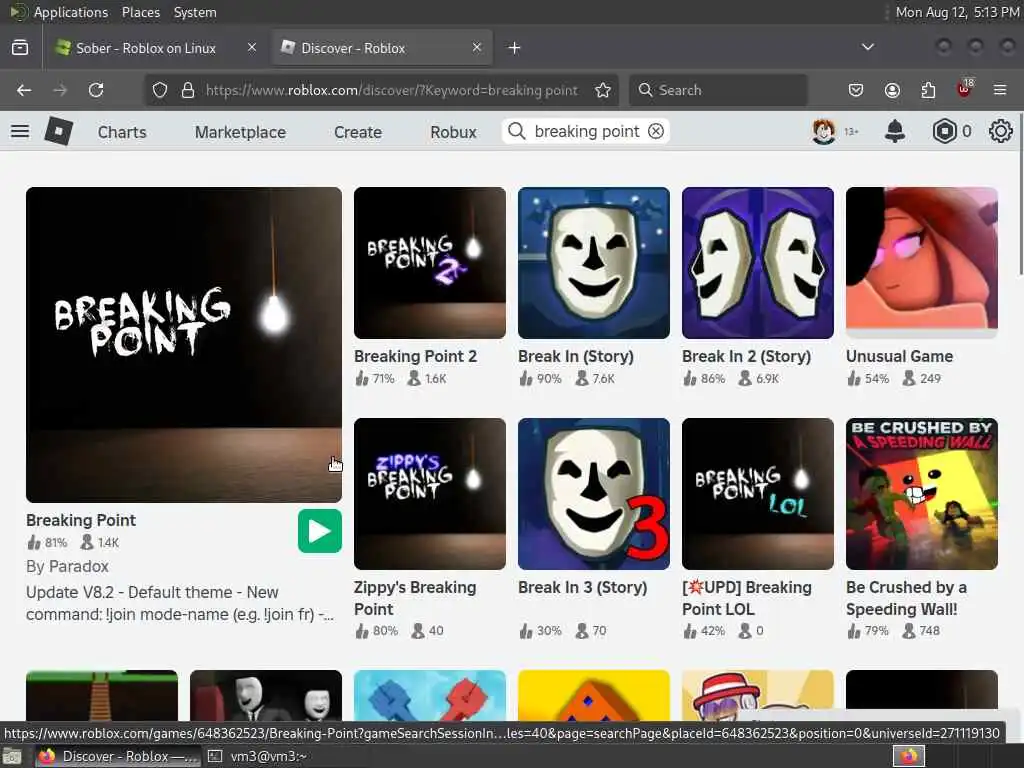Click the Zippy's Breaking Point title
1024x768 pixels.
click(x=415, y=598)
